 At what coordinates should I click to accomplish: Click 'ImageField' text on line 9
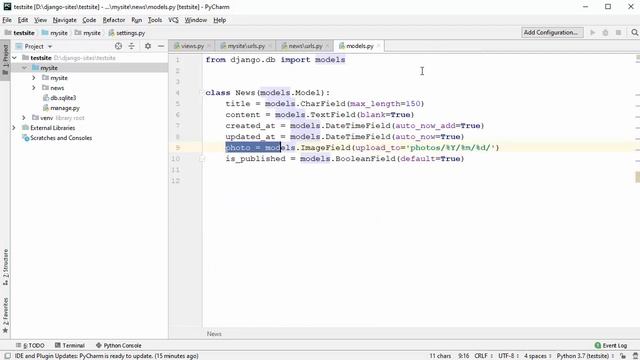click(325, 147)
